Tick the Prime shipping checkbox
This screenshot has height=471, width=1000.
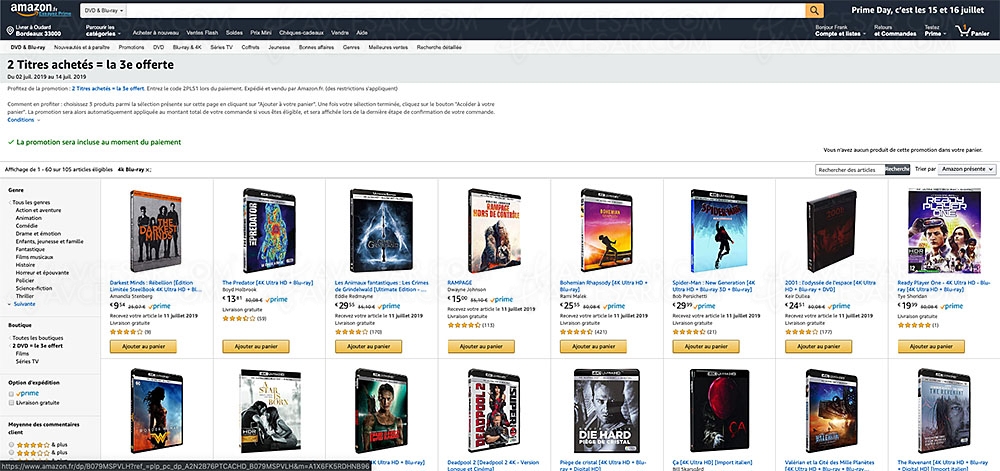(x=11, y=395)
